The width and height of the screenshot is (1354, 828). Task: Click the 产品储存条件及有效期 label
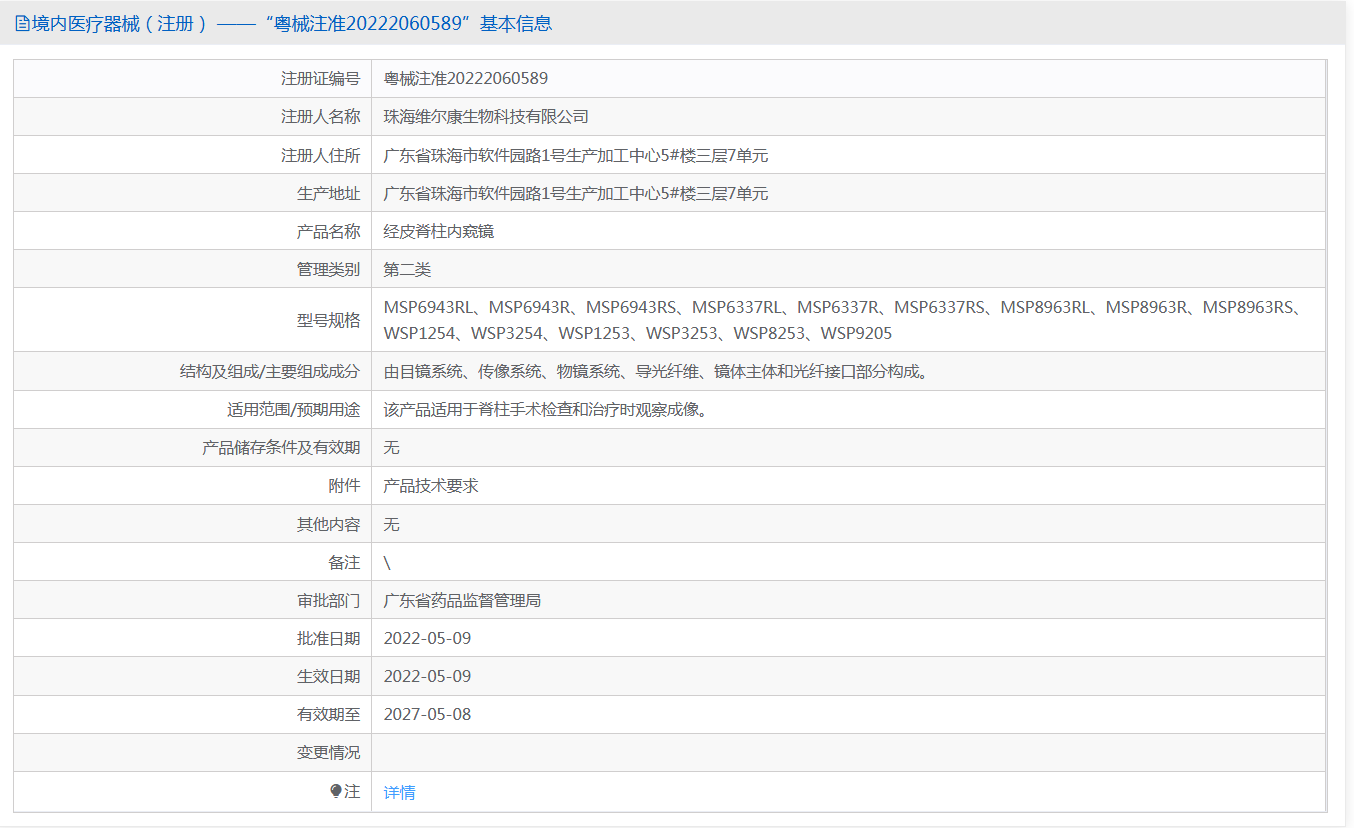pos(281,448)
